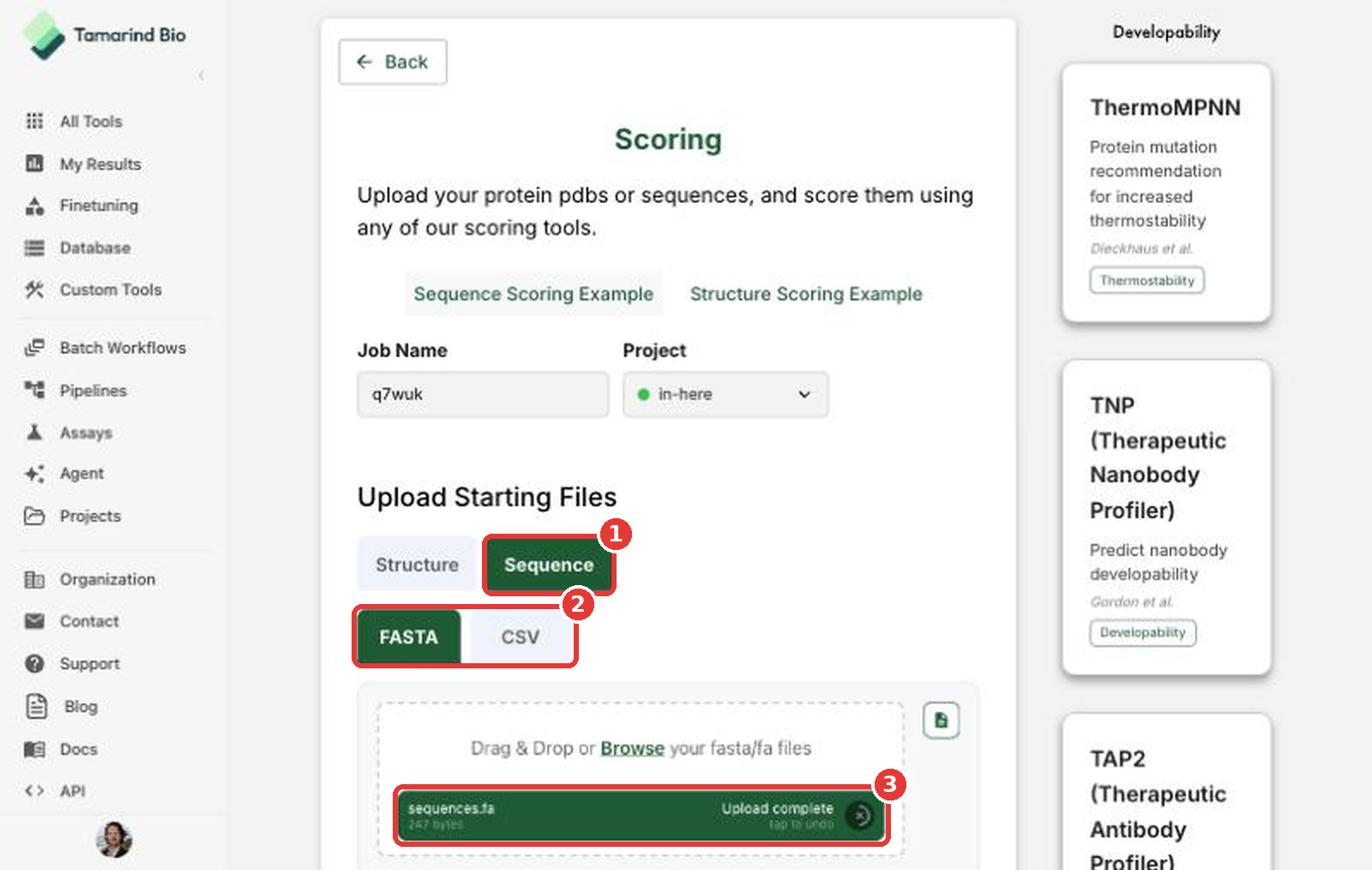Click uploaded sequences.fa file bar
Screen dimensions: 1372x870
pos(641,815)
